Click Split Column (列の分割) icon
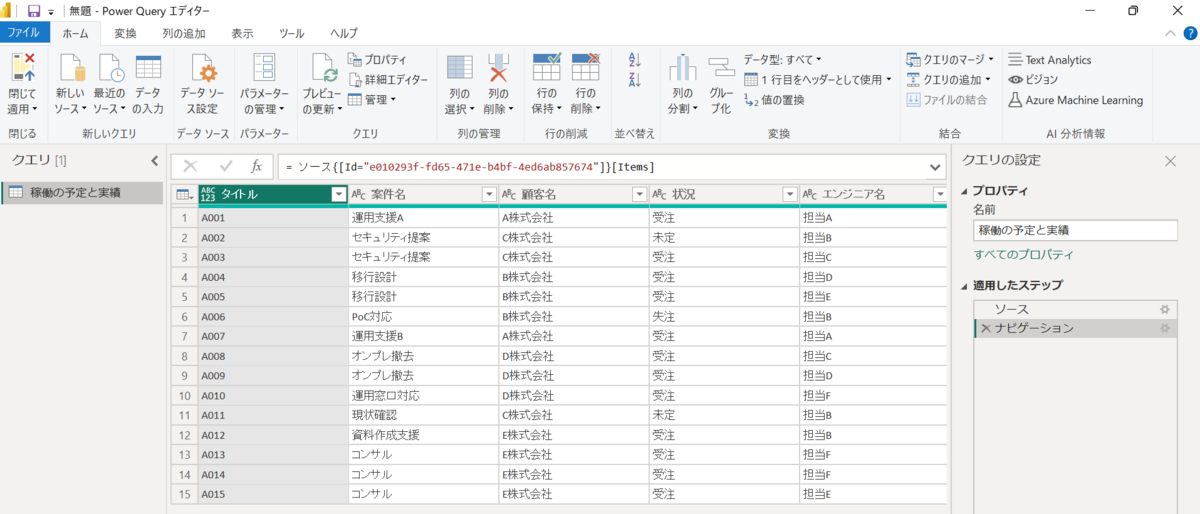Image resolution: width=1200 pixels, height=514 pixels. [683, 68]
